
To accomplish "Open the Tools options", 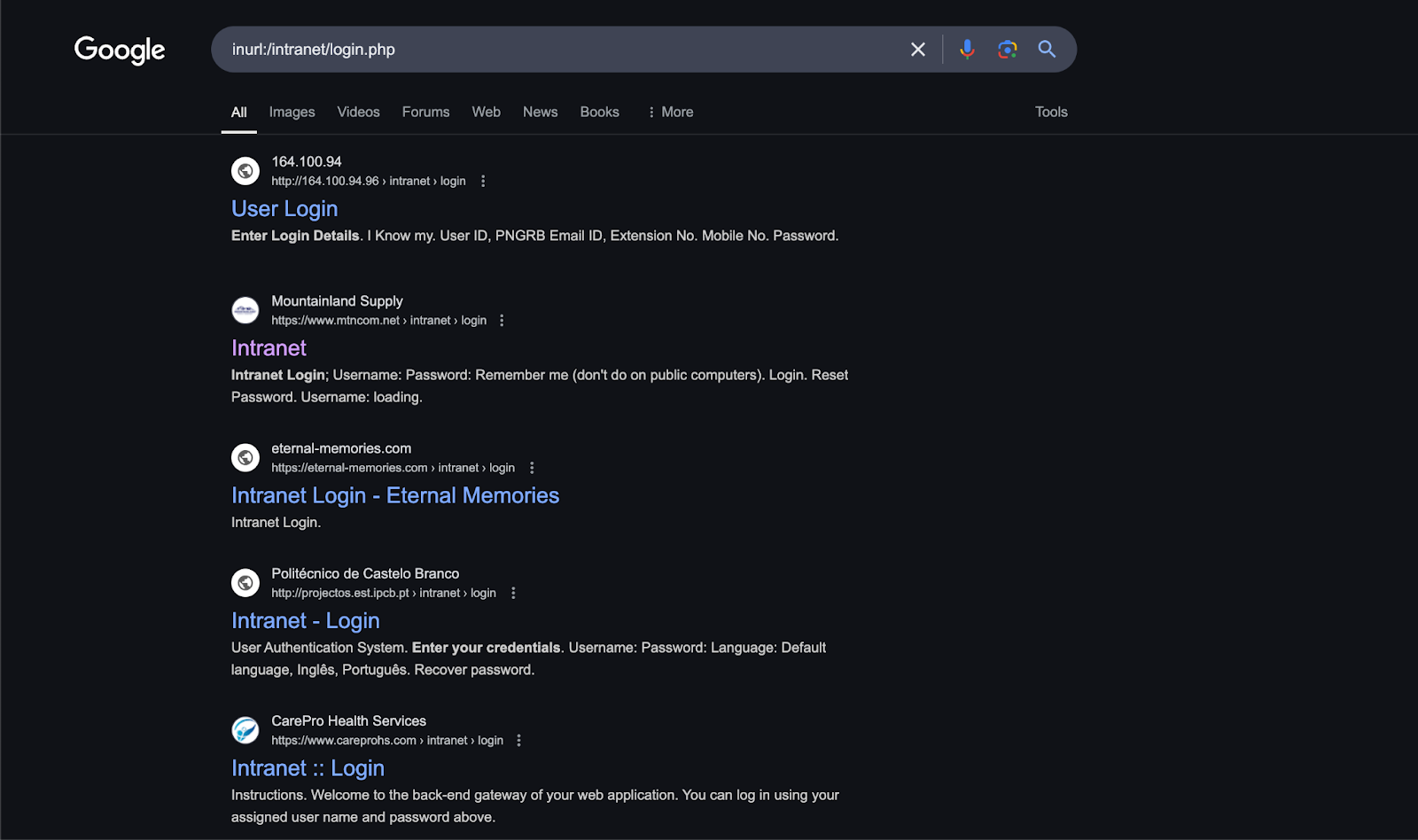I will (x=1051, y=112).
